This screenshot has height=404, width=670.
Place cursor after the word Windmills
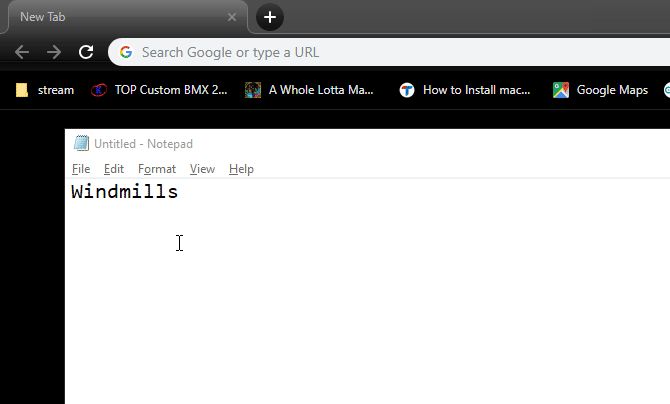(x=180, y=192)
